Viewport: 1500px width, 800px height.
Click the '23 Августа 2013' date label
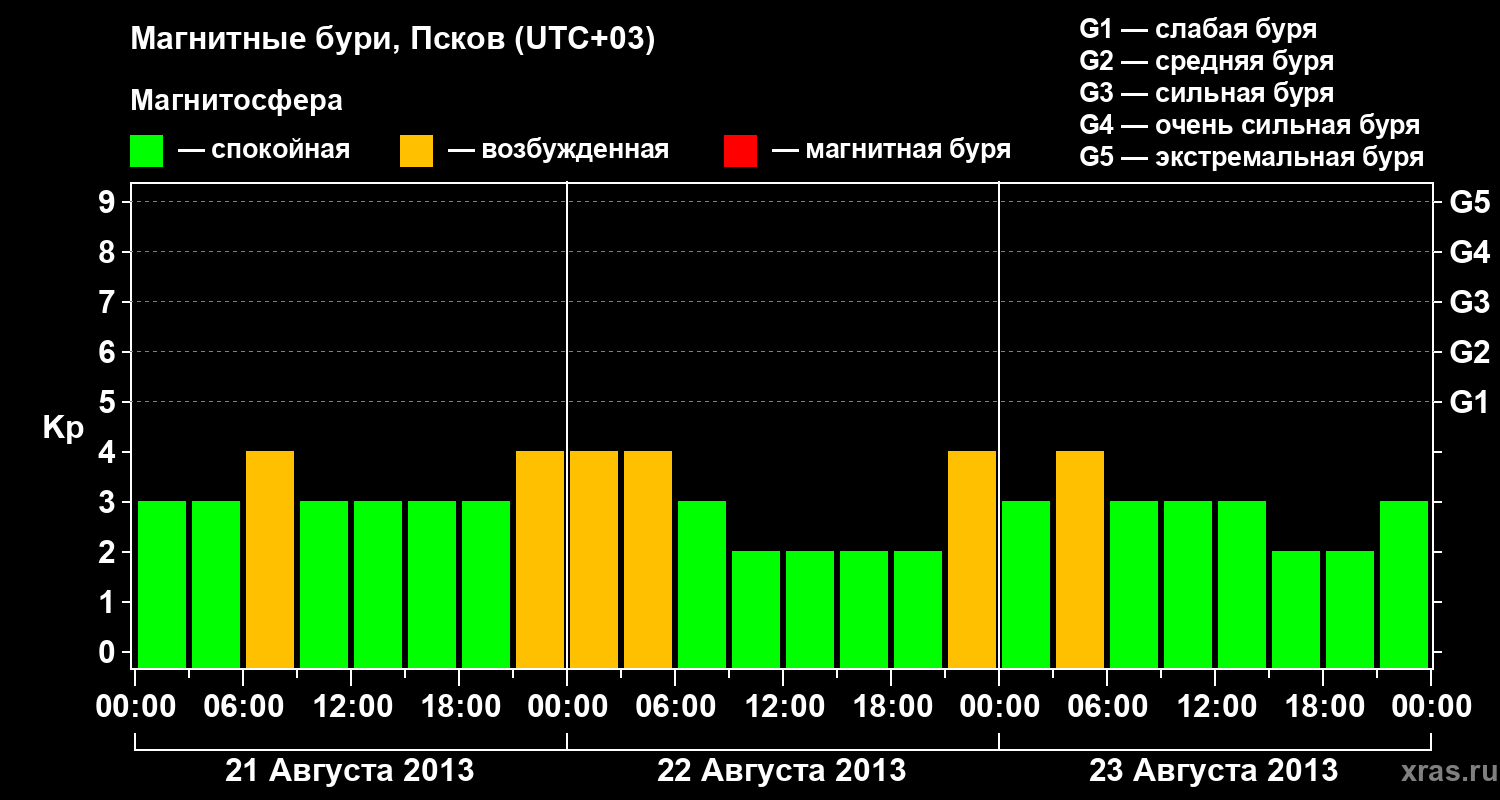coord(1213,771)
